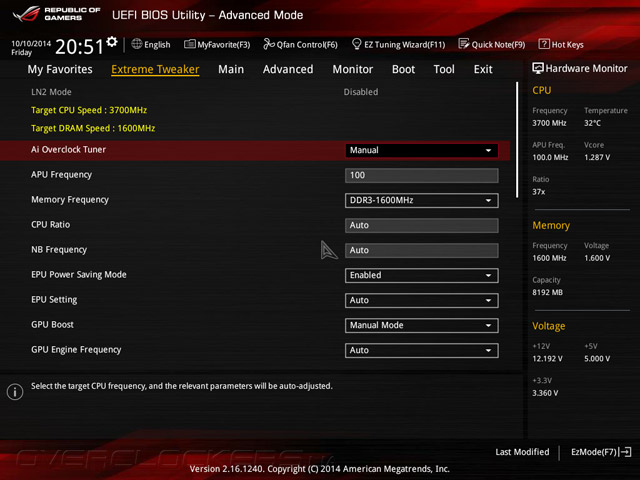640x480 pixels.
Task: Click the Hardware Monitor display icon
Action: [x=538, y=68]
